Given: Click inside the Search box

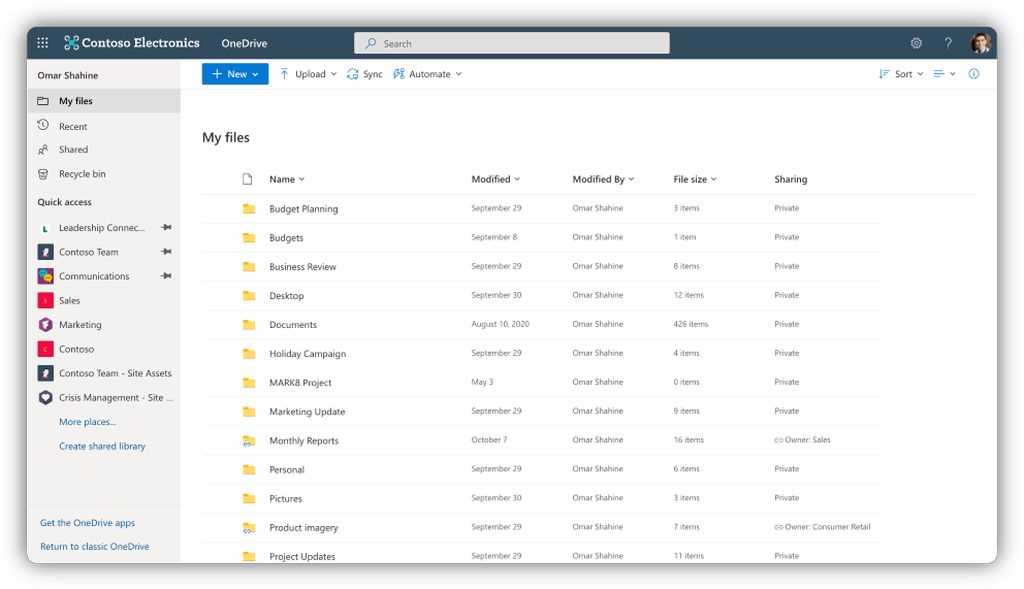Looking at the screenshot, I should [511, 43].
